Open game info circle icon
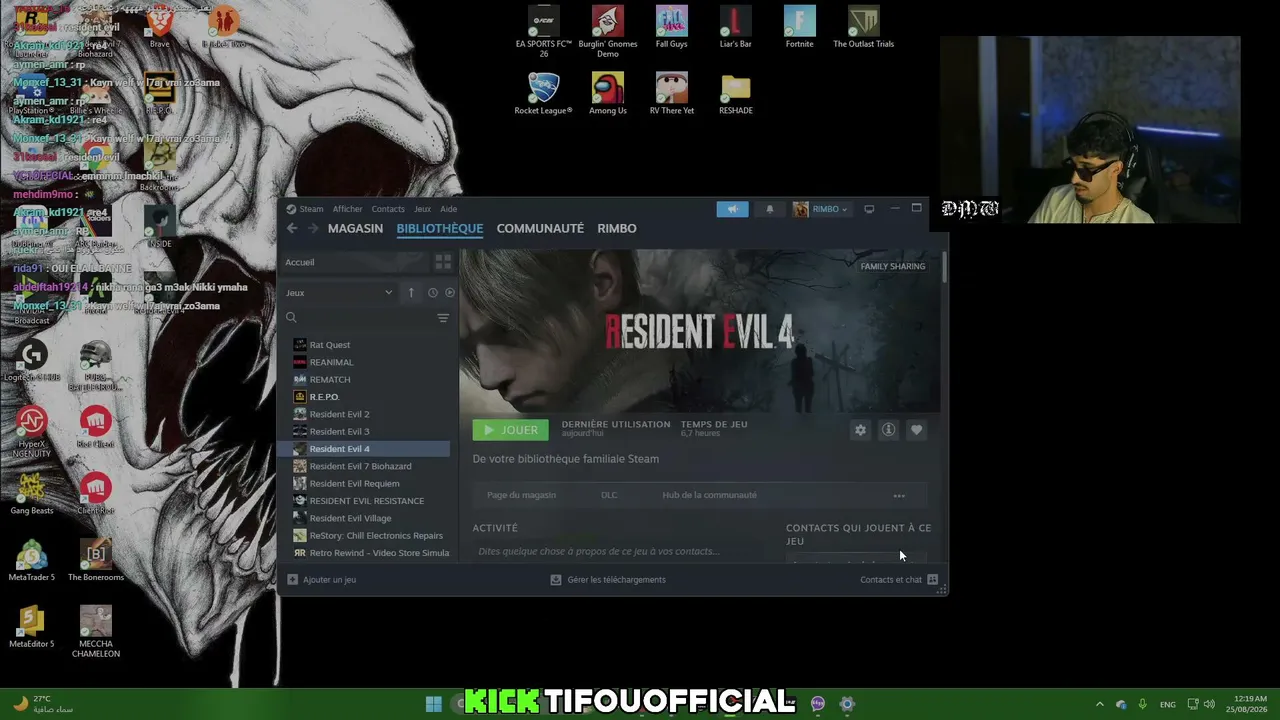 pyautogui.click(x=888, y=430)
